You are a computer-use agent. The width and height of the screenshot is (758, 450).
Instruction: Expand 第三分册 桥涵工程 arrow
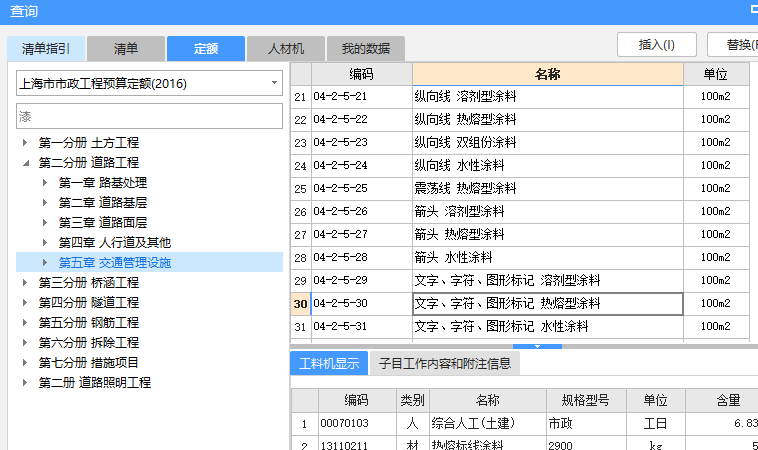25,282
